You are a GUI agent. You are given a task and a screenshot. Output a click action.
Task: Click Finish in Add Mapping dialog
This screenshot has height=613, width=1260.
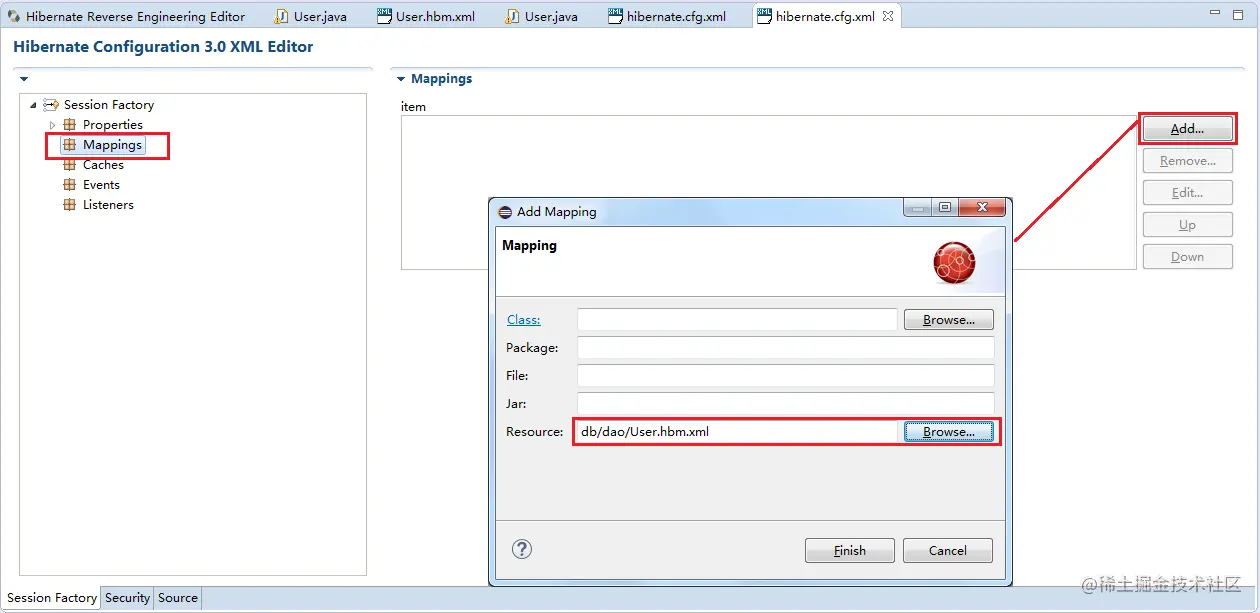[x=849, y=551]
